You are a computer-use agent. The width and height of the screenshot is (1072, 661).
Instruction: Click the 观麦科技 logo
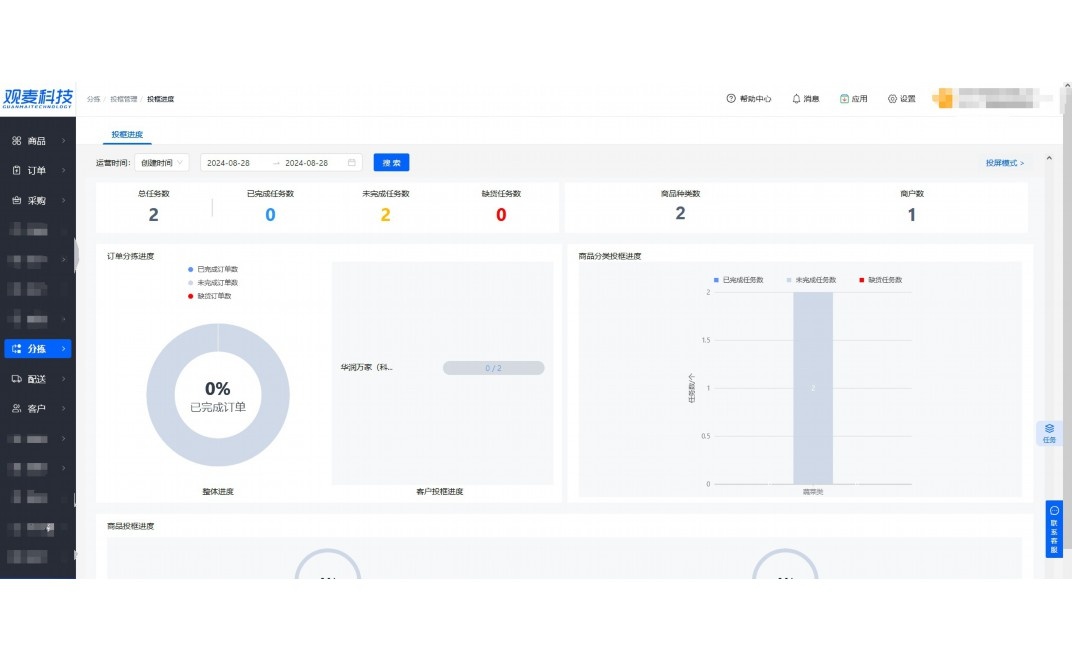click(x=38, y=98)
